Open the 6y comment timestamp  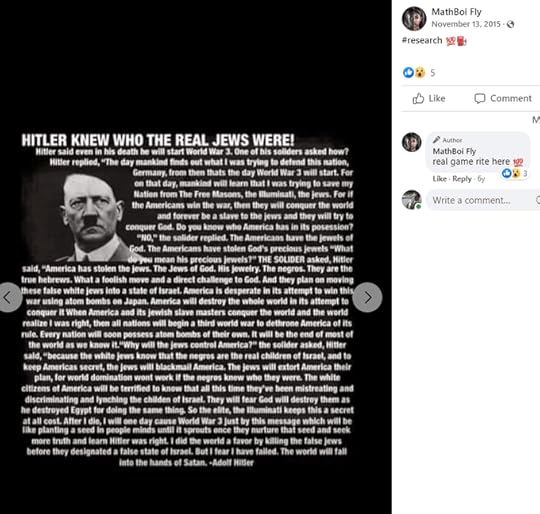(481, 179)
